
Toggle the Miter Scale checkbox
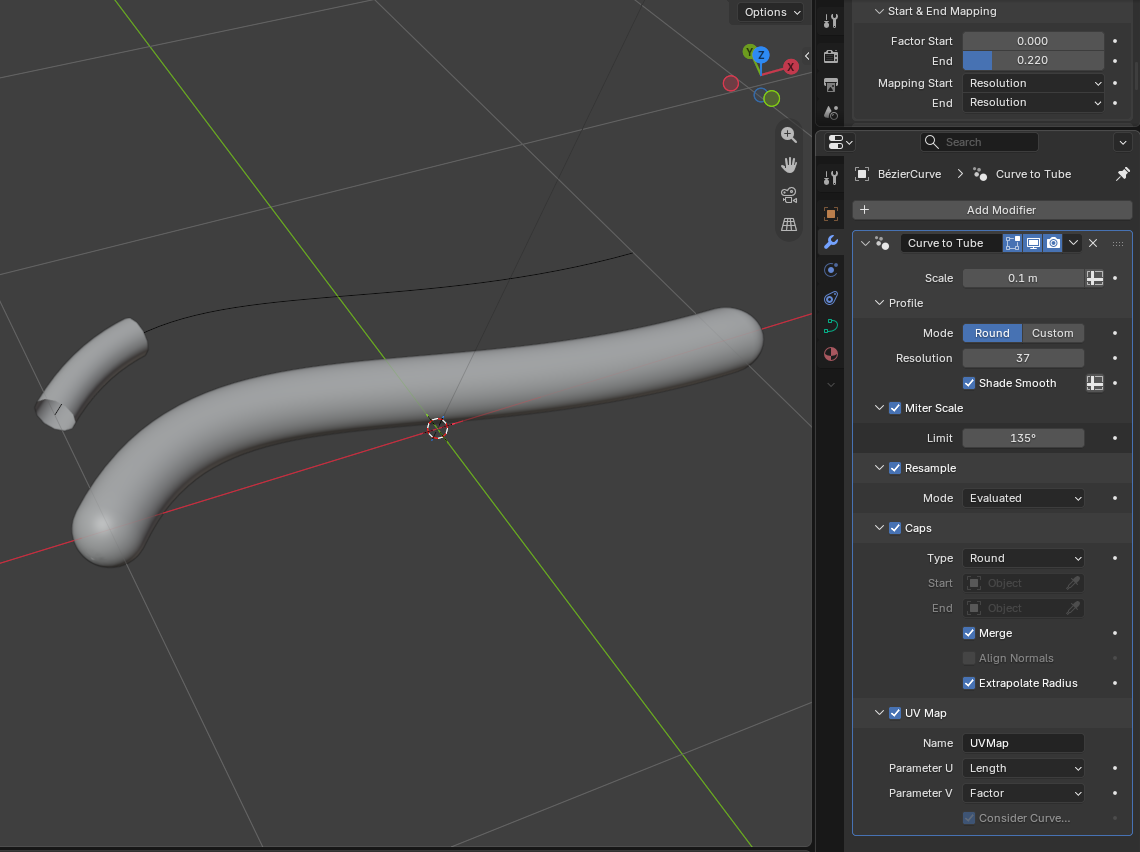pos(895,408)
